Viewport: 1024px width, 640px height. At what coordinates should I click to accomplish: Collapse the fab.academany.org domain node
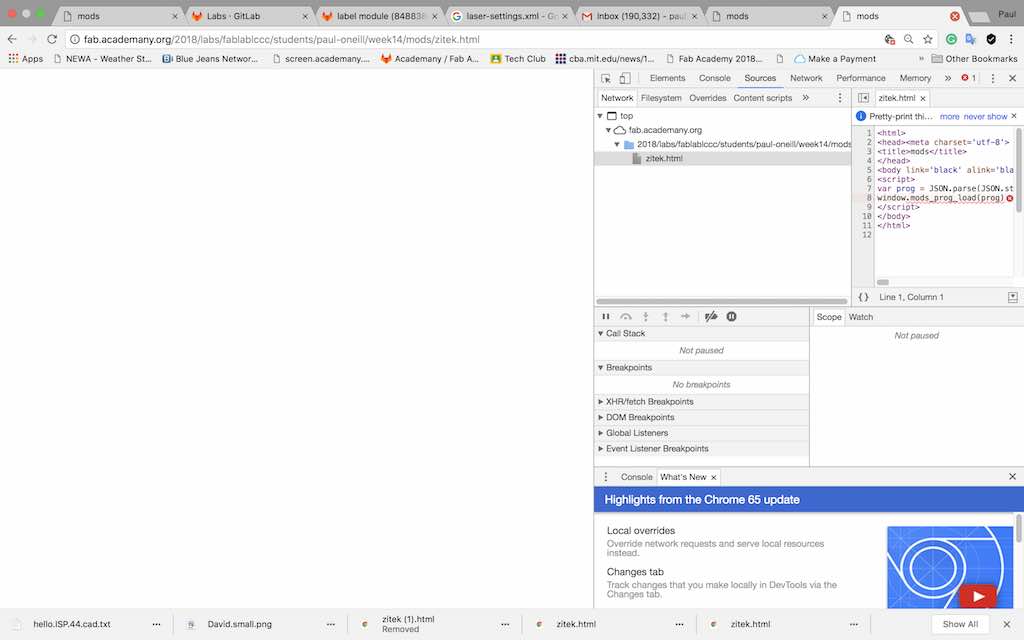608,131
